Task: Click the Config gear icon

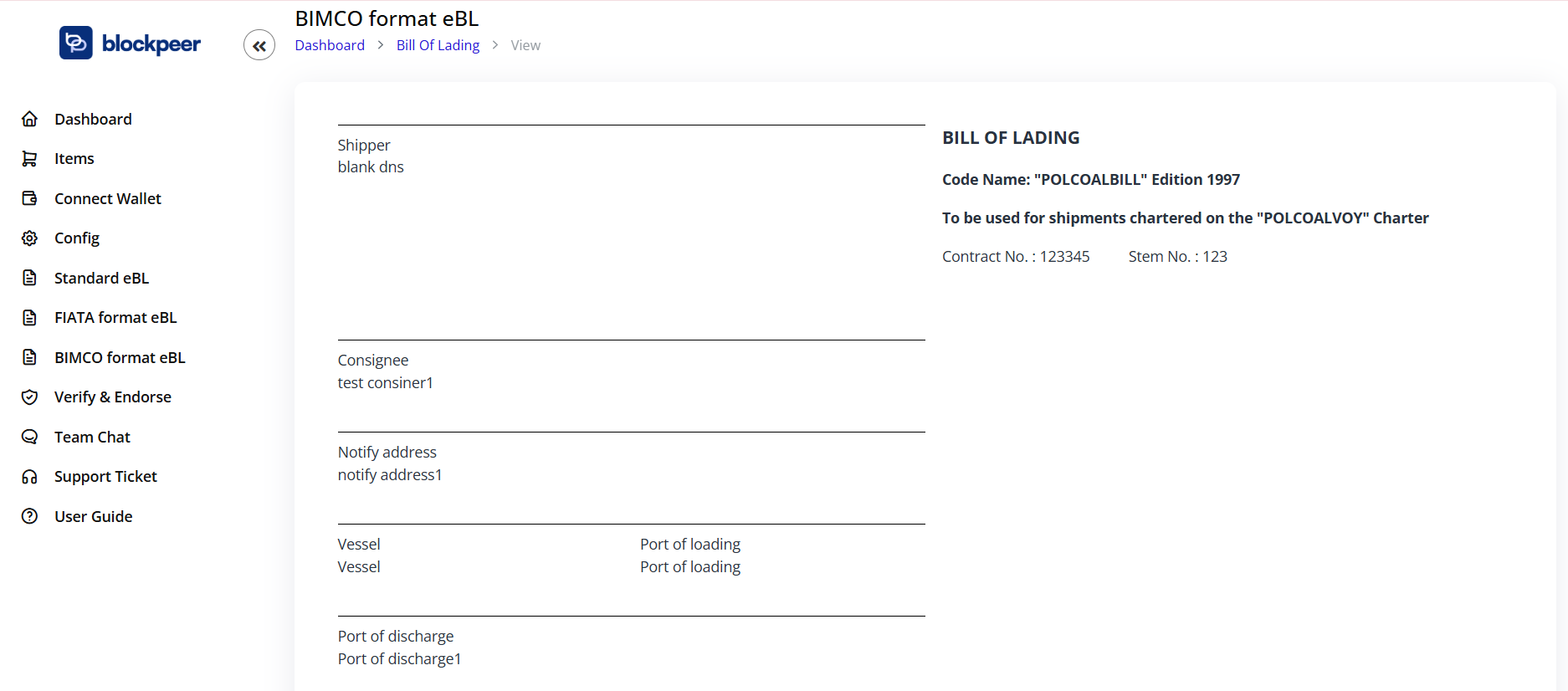Action: click(30, 238)
